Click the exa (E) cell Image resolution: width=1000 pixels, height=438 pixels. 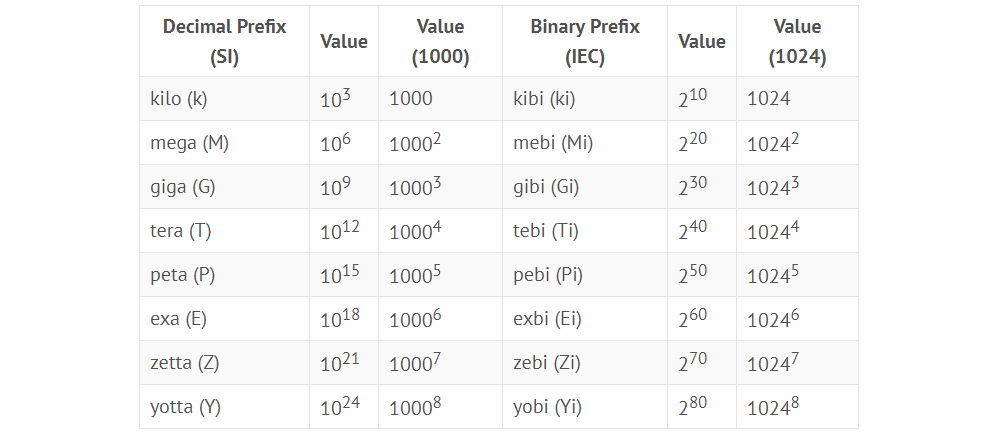[224, 319]
